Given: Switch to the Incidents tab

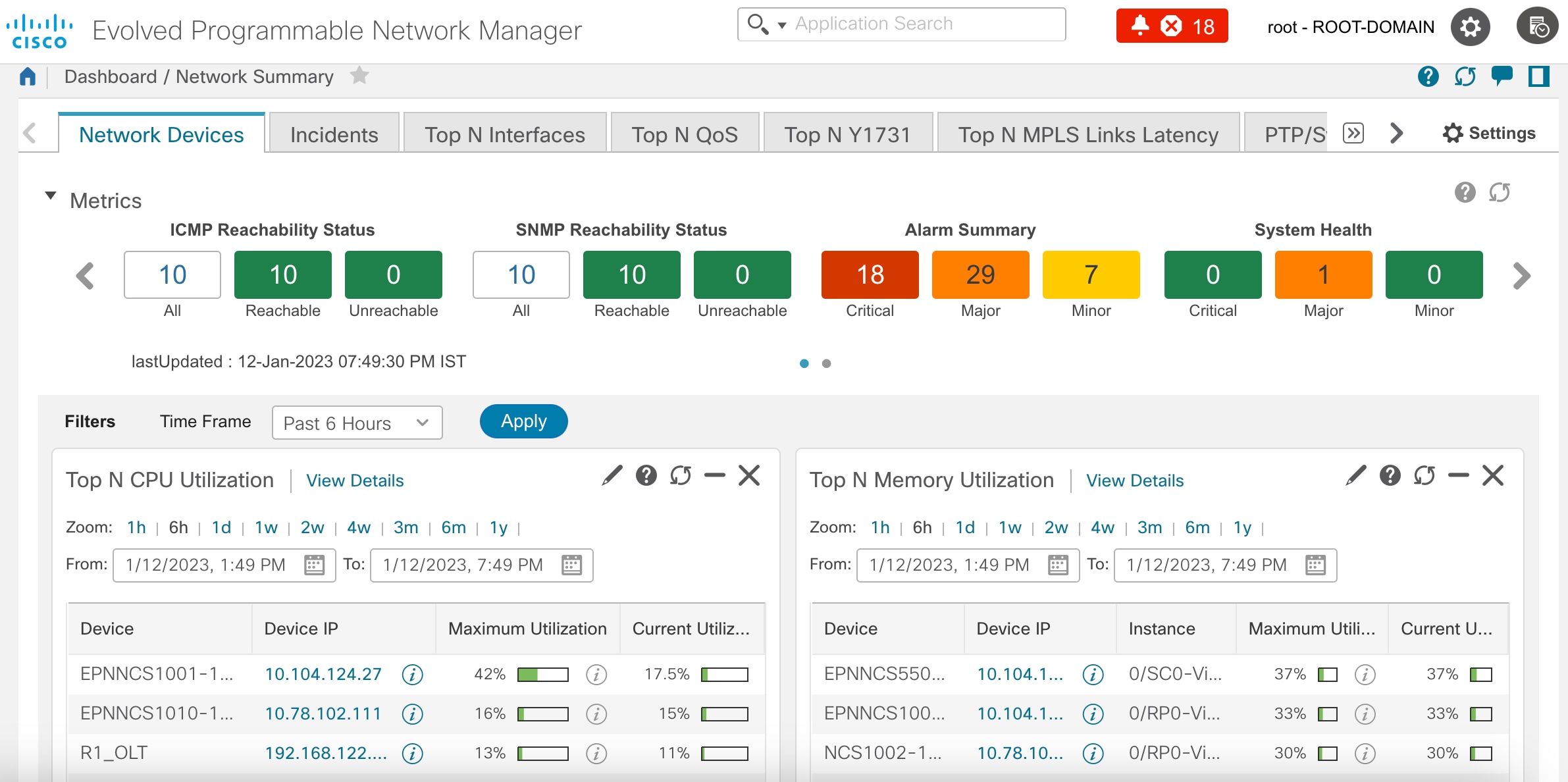Looking at the screenshot, I should click(334, 134).
